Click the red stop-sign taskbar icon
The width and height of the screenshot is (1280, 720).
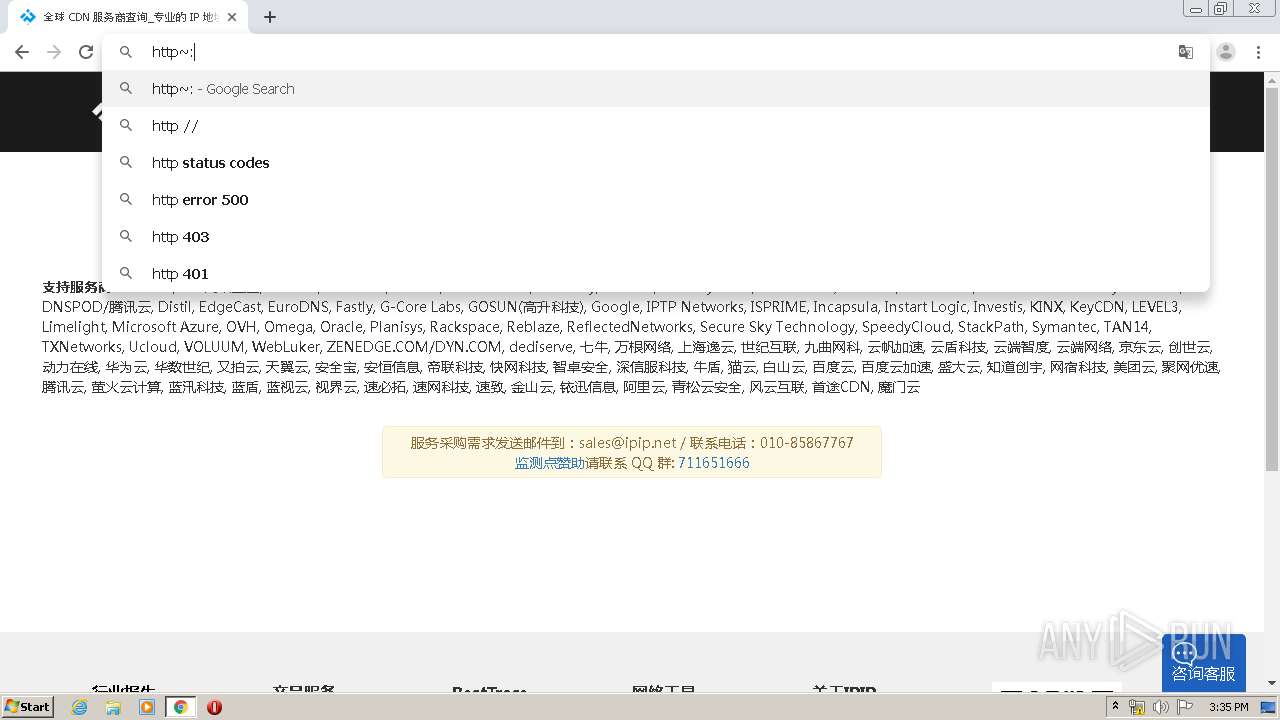[214, 707]
